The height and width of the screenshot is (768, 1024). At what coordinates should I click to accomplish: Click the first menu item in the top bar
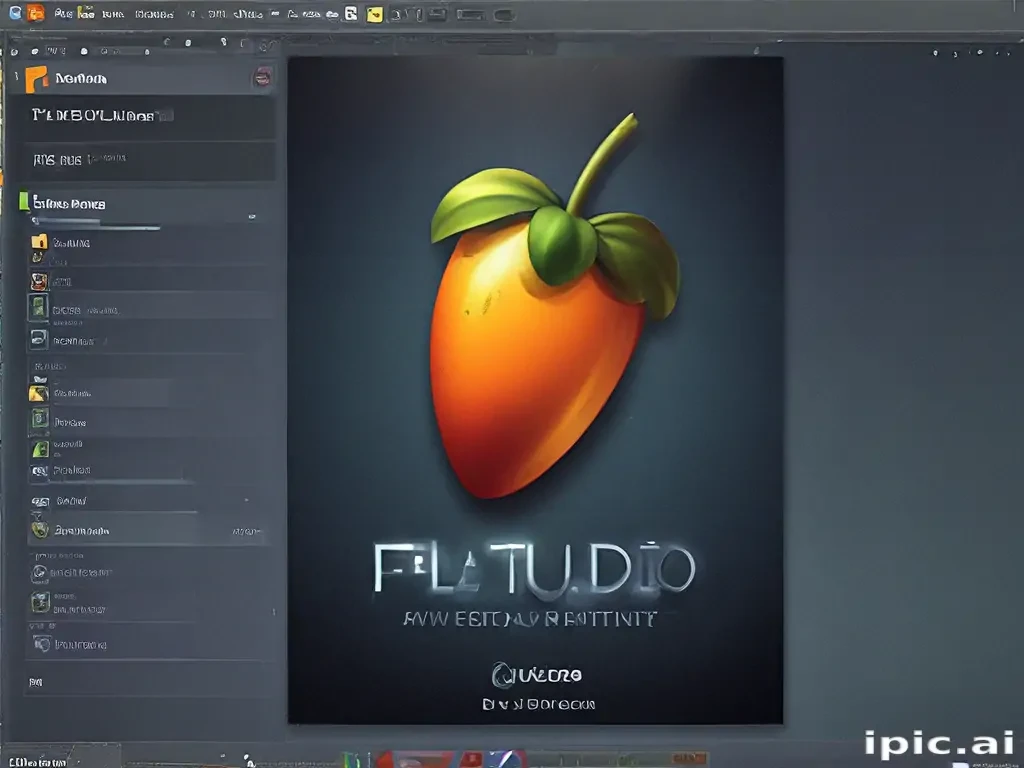[x=63, y=13]
